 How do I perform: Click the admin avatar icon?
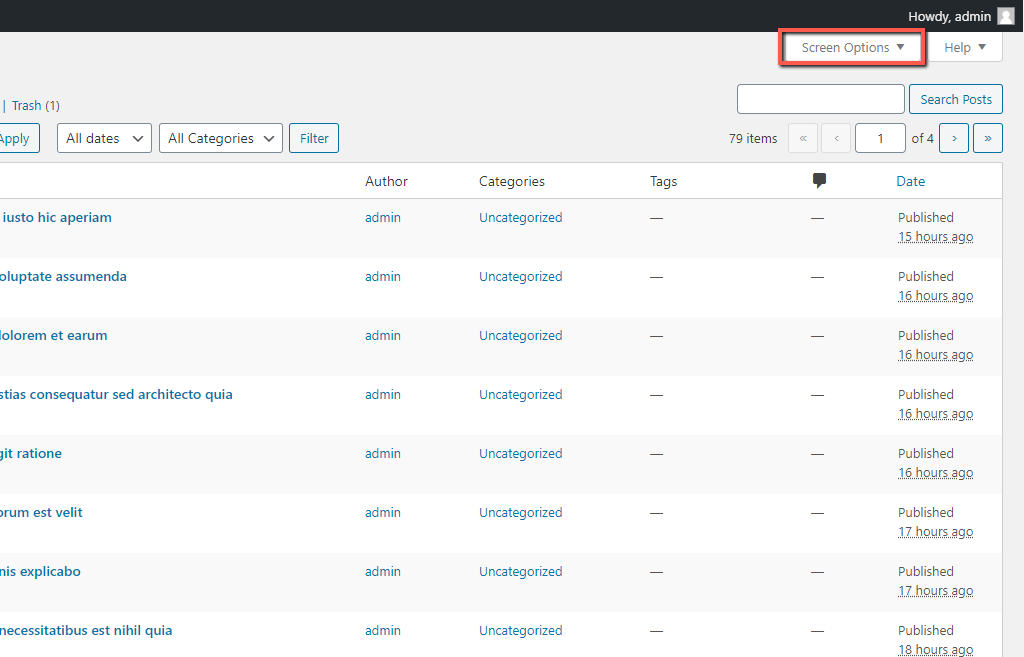tap(1006, 16)
